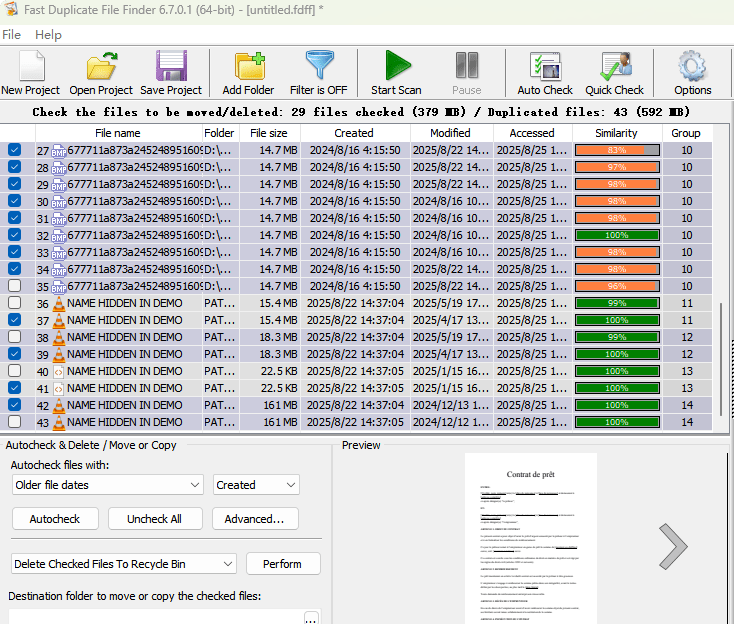Check the file in row 35

click(15, 286)
